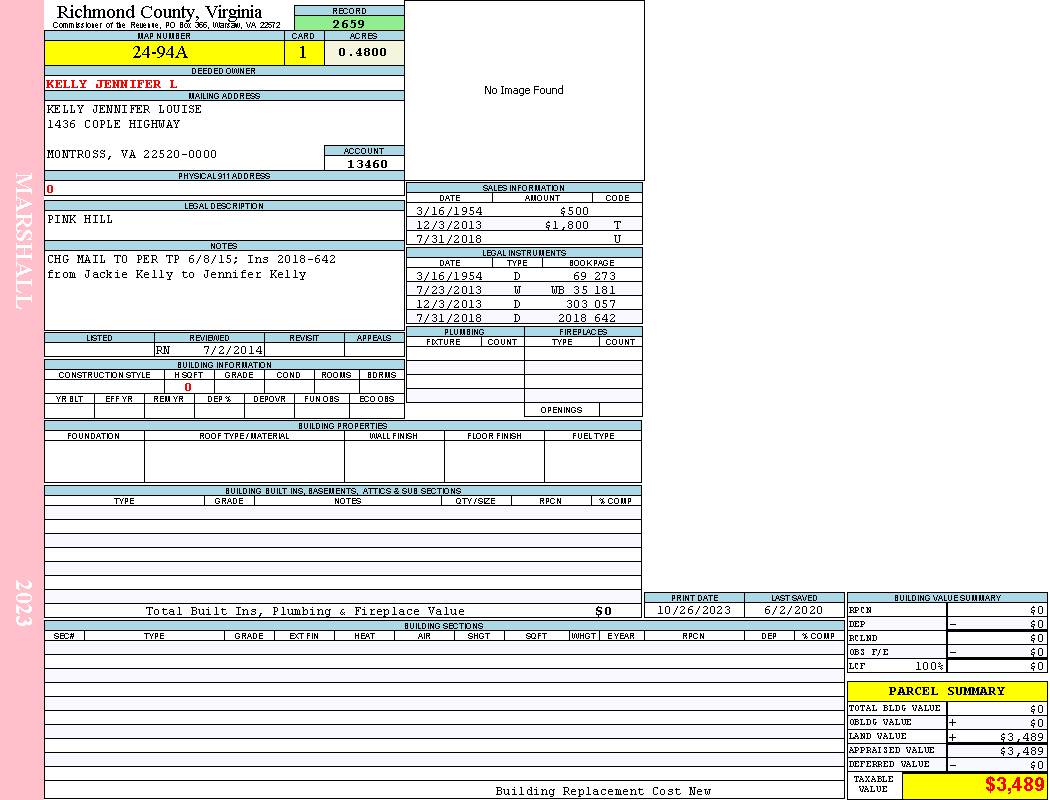Image resolution: width=1050 pixels, height=800 pixels.
Task: Select the print date 10/26/2023
Action: tap(694, 610)
